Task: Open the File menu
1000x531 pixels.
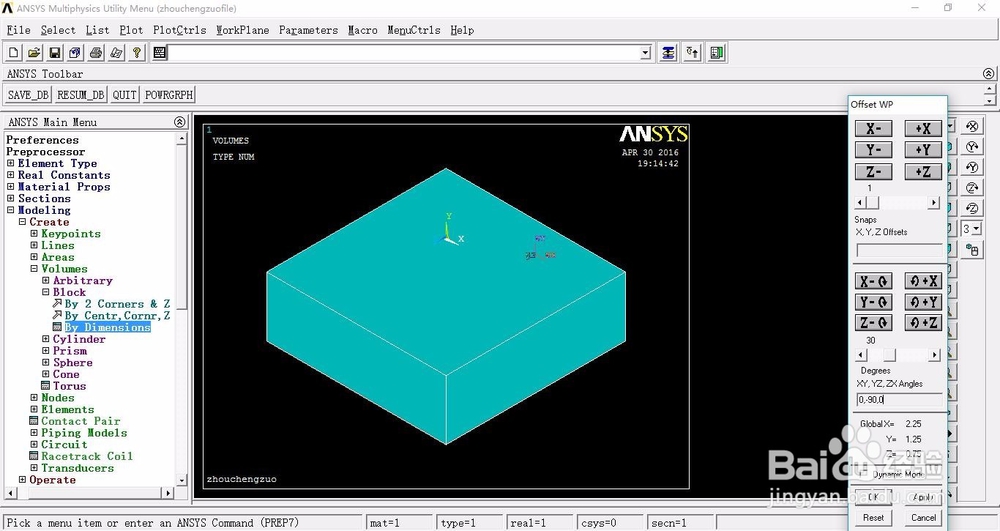Action: coord(18,30)
